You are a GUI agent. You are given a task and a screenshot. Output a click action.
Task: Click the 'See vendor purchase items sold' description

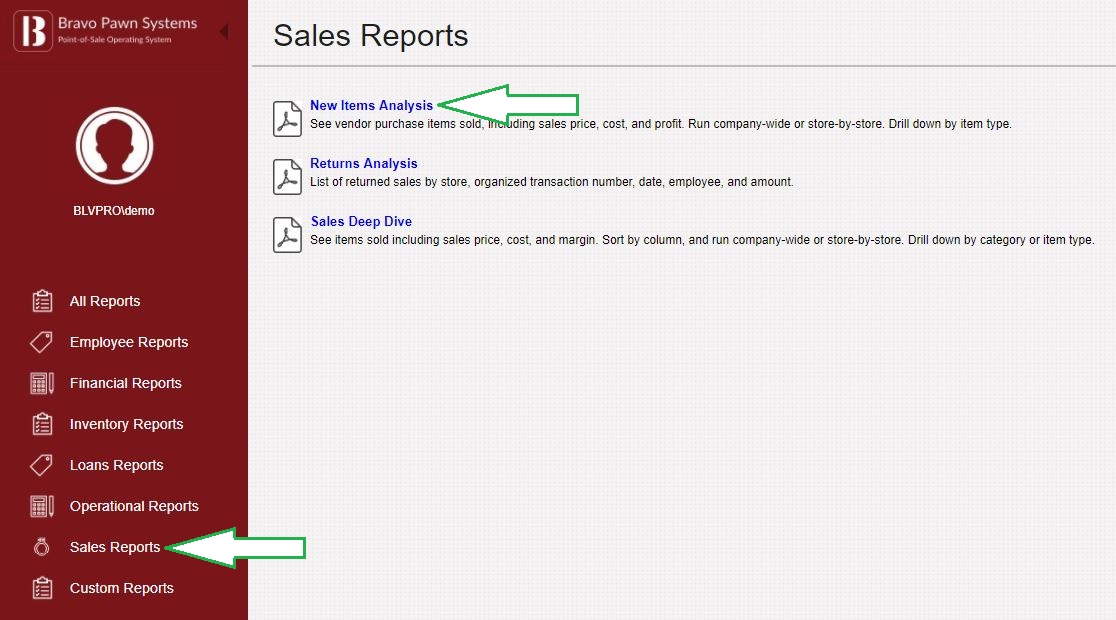(x=660, y=124)
